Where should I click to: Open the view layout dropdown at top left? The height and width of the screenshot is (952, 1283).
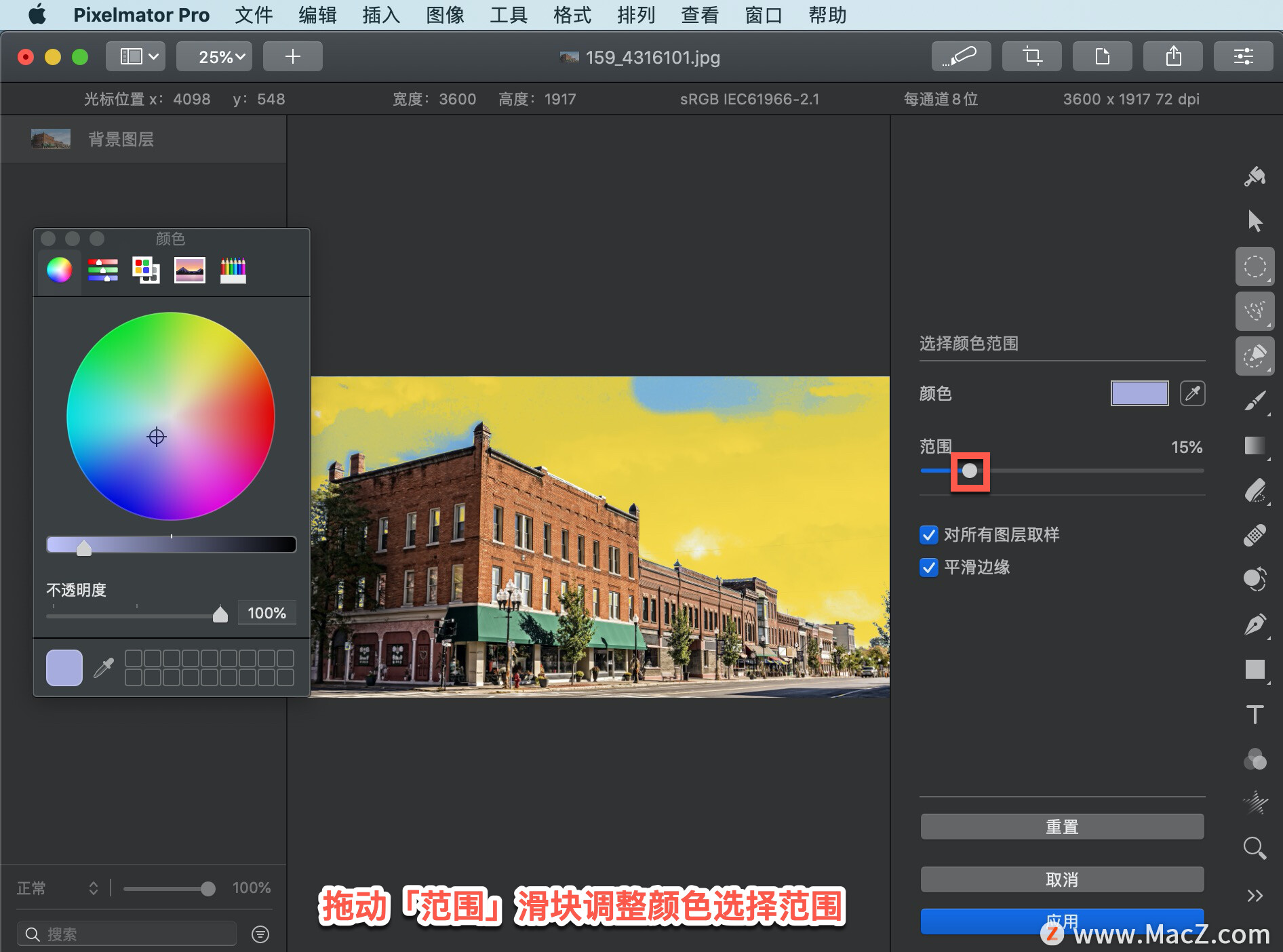point(135,56)
